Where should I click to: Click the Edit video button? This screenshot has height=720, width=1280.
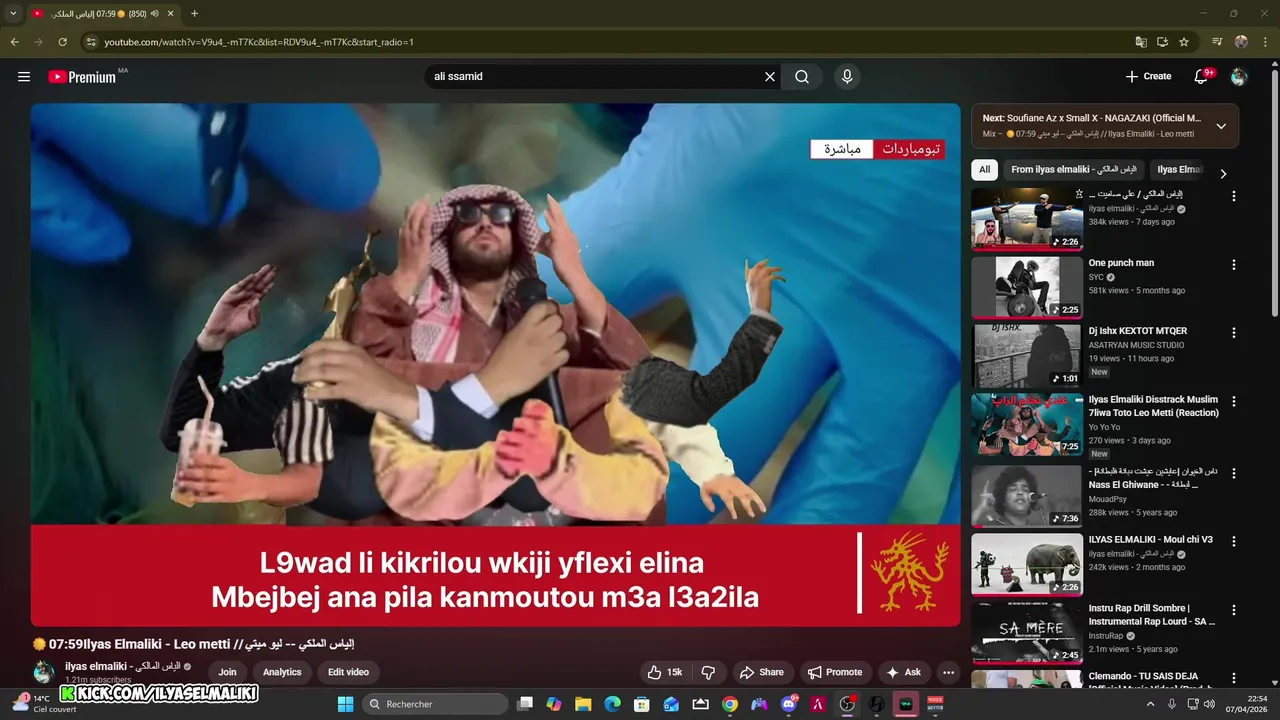(348, 672)
